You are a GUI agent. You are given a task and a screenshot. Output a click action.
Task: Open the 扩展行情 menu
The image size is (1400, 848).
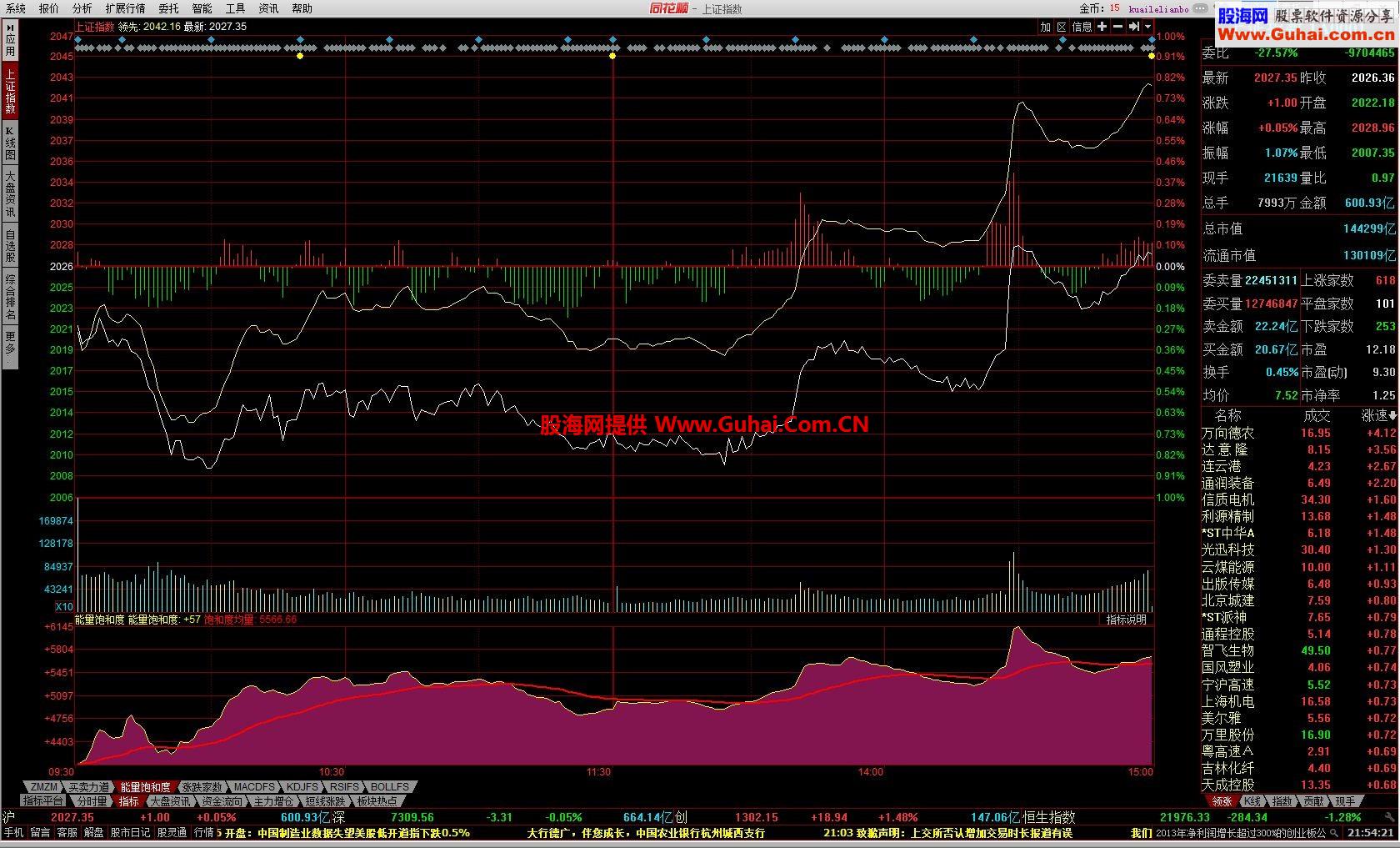pyautogui.click(x=125, y=8)
